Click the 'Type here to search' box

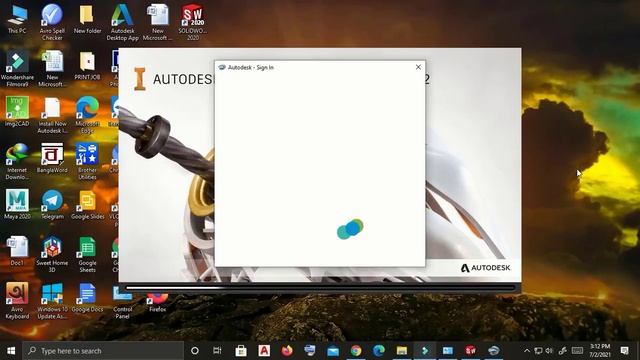tap(103, 351)
